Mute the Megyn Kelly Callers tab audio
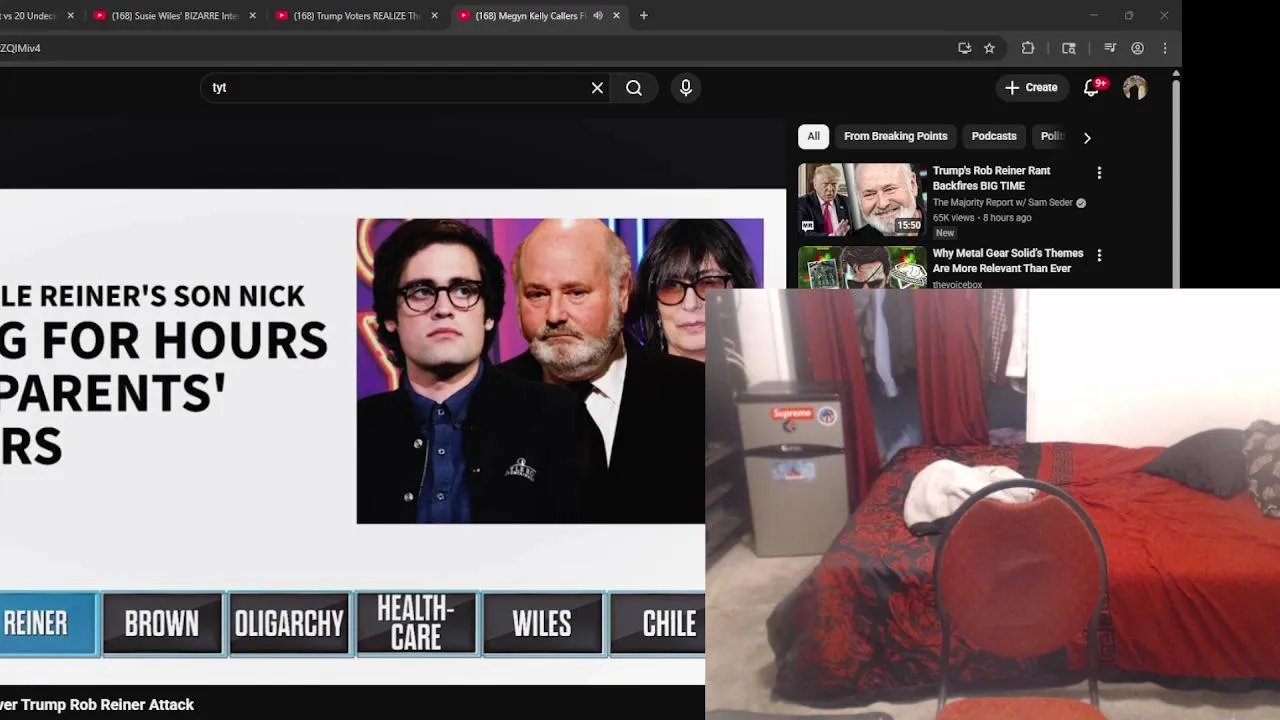 tap(598, 16)
